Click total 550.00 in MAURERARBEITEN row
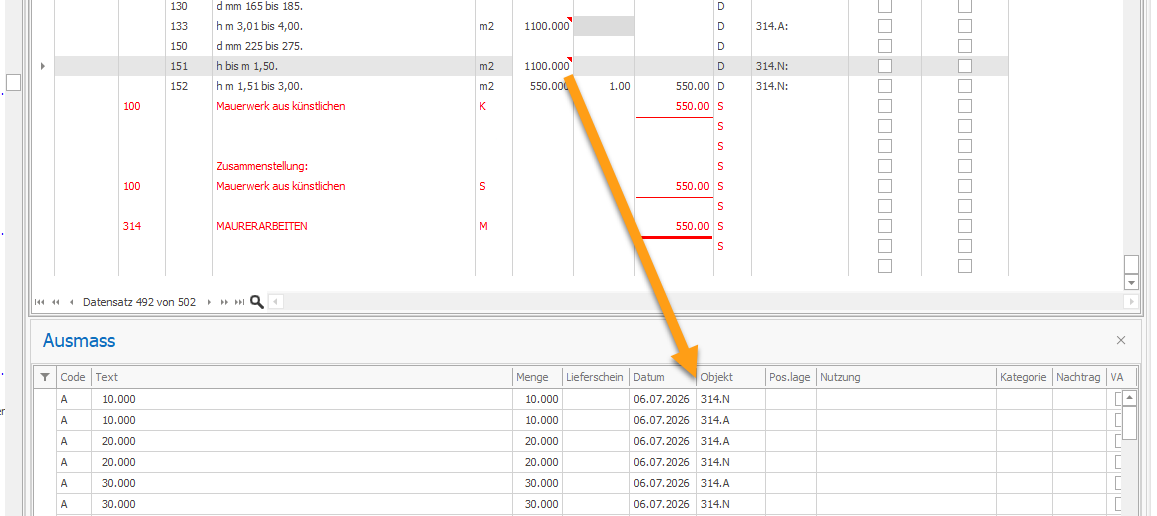 [x=693, y=226]
